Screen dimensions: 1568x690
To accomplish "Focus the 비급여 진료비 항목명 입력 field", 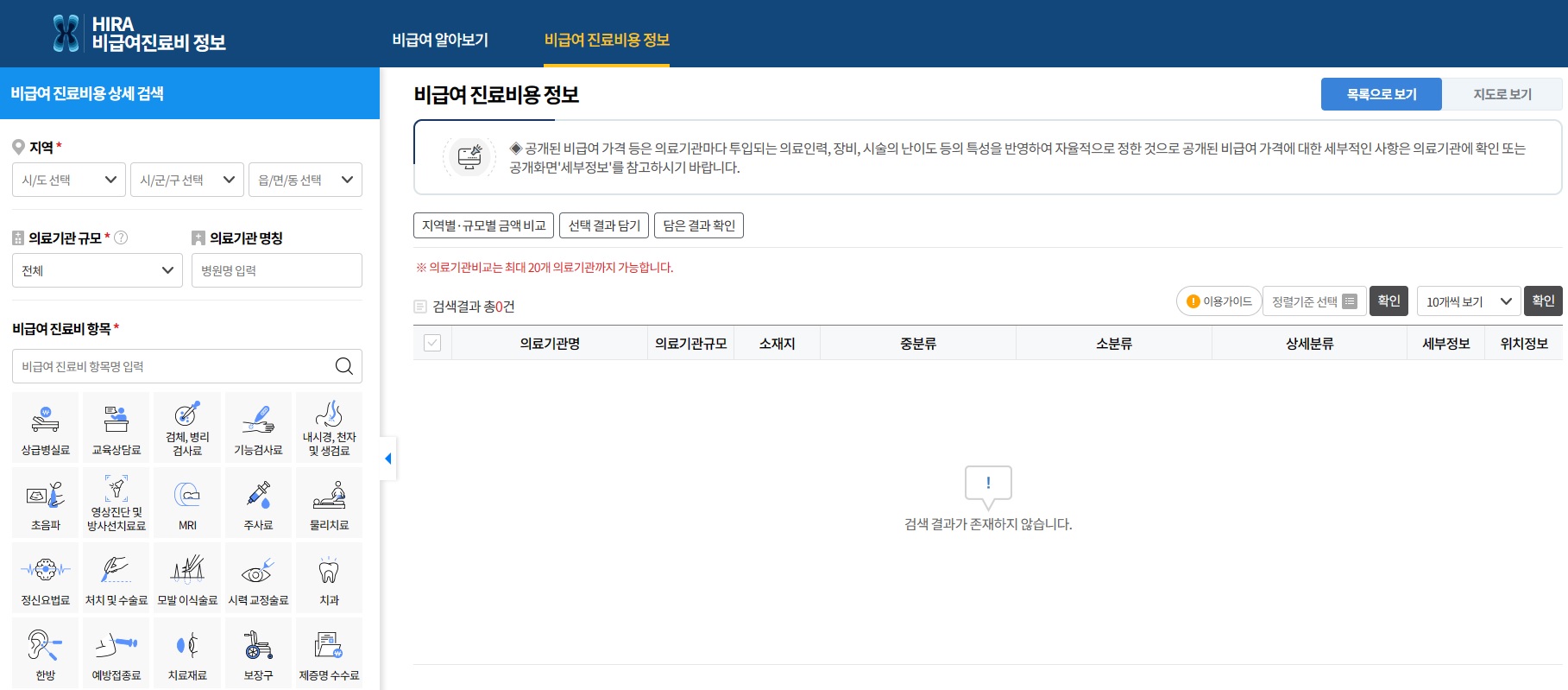I will coord(187,366).
